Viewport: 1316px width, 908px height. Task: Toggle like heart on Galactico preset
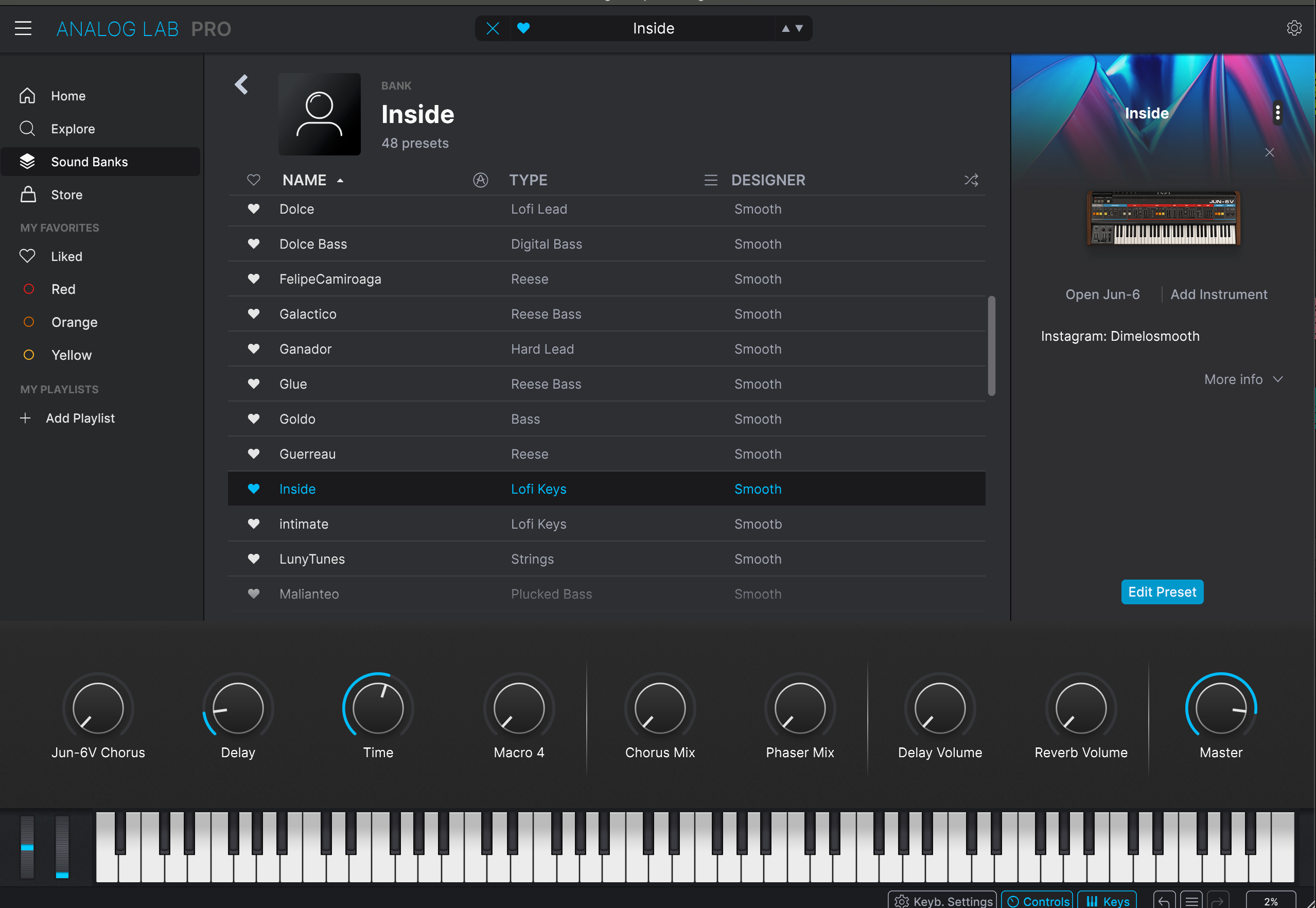(x=254, y=314)
